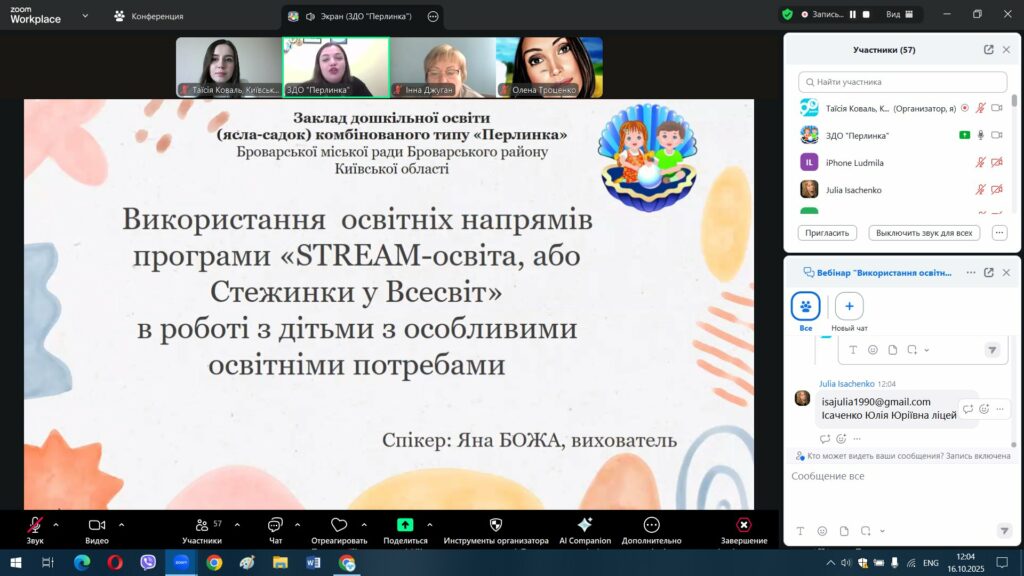This screenshot has height=576, width=1024.
Task: Pop out the Участники panel
Action: pyautogui.click(x=988, y=49)
